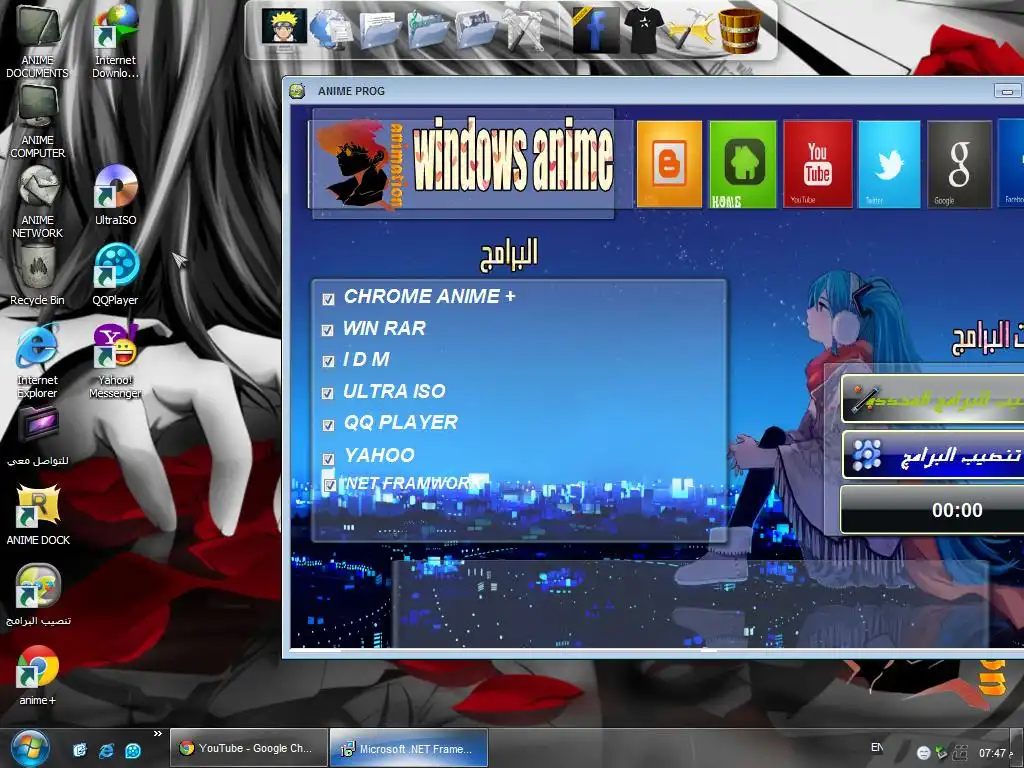The width and height of the screenshot is (1024, 768).
Task: Open the Blogger tile in ANIME PROG
Action: [669, 164]
